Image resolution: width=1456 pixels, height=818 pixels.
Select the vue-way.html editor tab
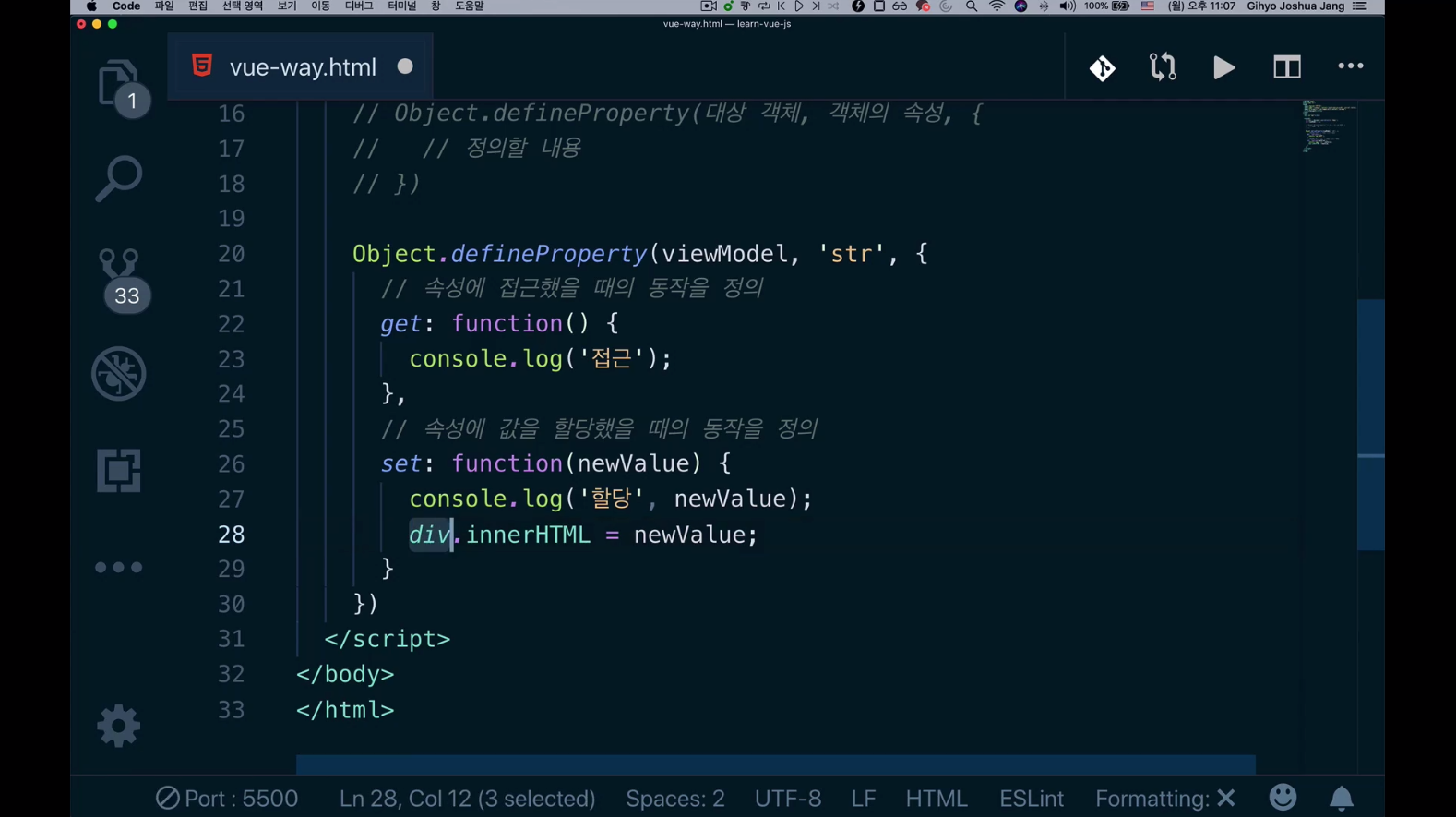(302, 67)
